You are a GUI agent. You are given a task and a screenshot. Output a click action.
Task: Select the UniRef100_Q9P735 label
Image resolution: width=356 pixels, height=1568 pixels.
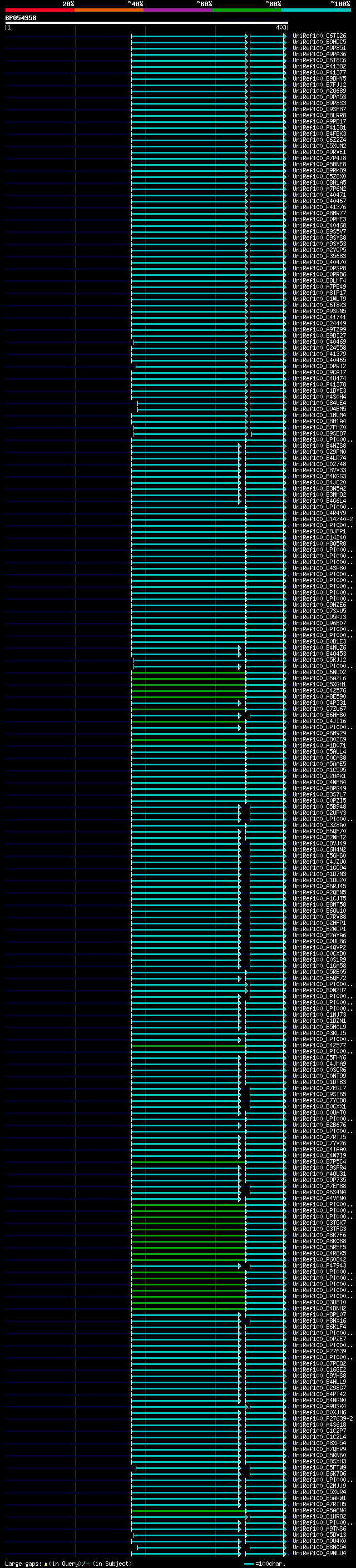319,1180
